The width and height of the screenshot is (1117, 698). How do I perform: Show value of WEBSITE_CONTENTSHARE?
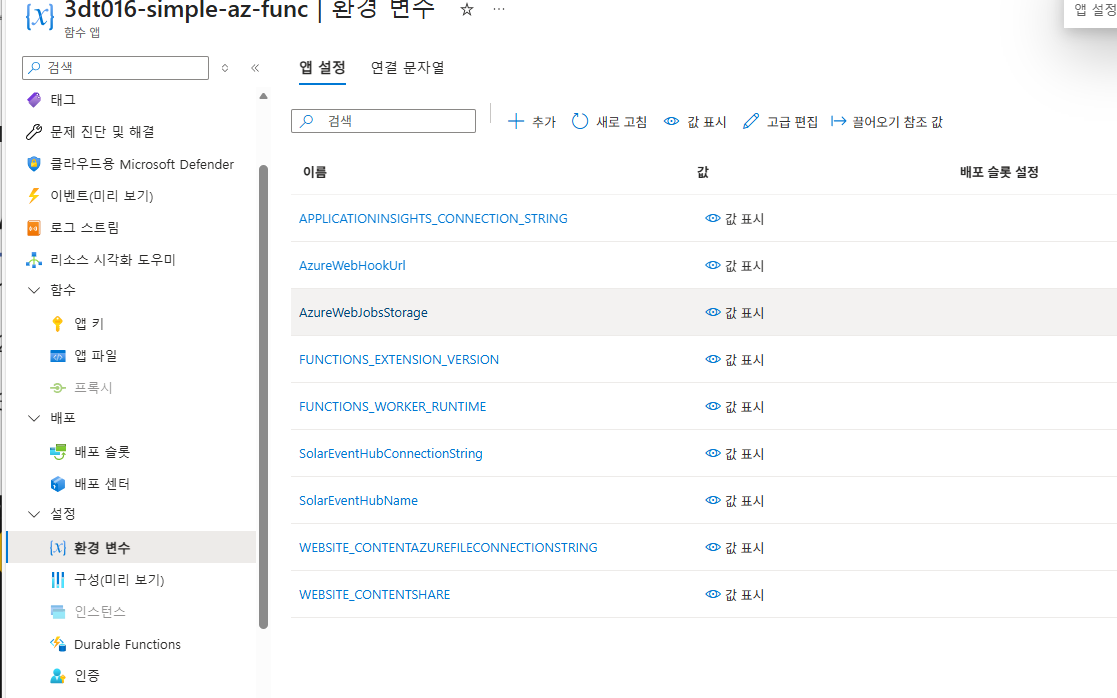[x=734, y=595]
